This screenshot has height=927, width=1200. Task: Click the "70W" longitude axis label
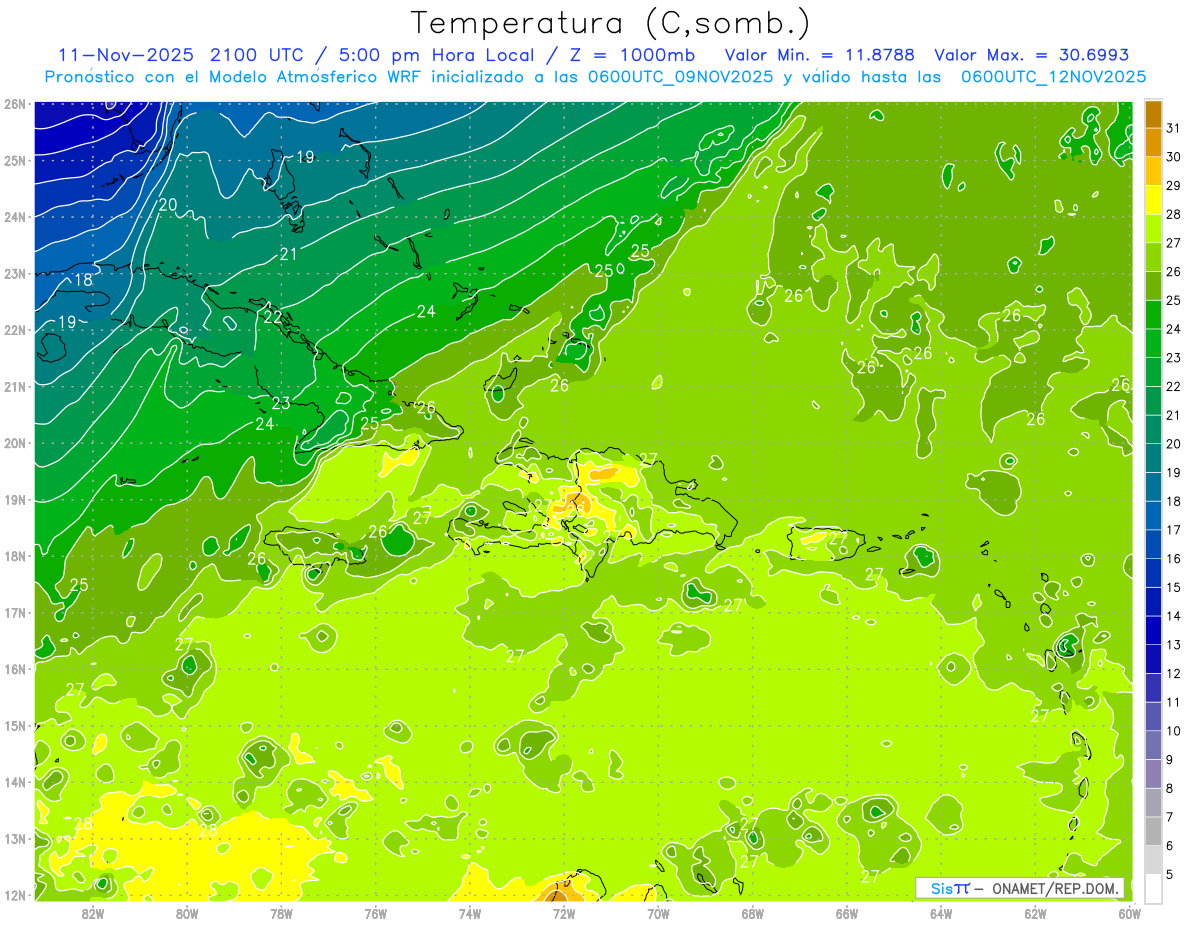(658, 912)
